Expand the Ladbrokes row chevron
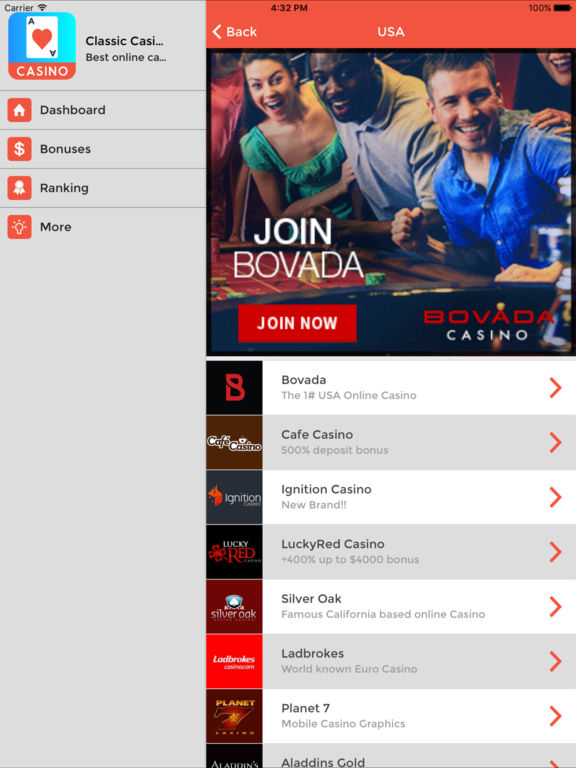The width and height of the screenshot is (576, 768). [x=555, y=661]
